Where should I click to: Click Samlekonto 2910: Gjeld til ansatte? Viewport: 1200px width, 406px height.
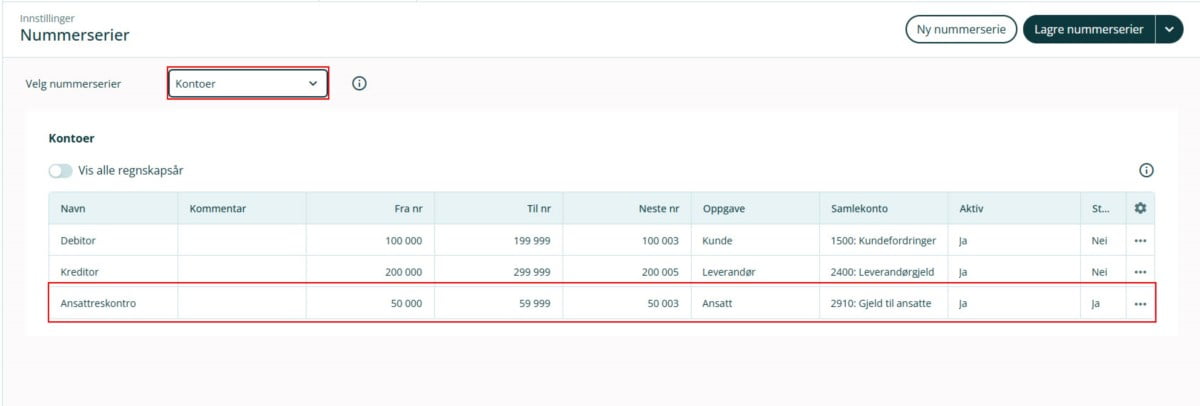pos(881,304)
